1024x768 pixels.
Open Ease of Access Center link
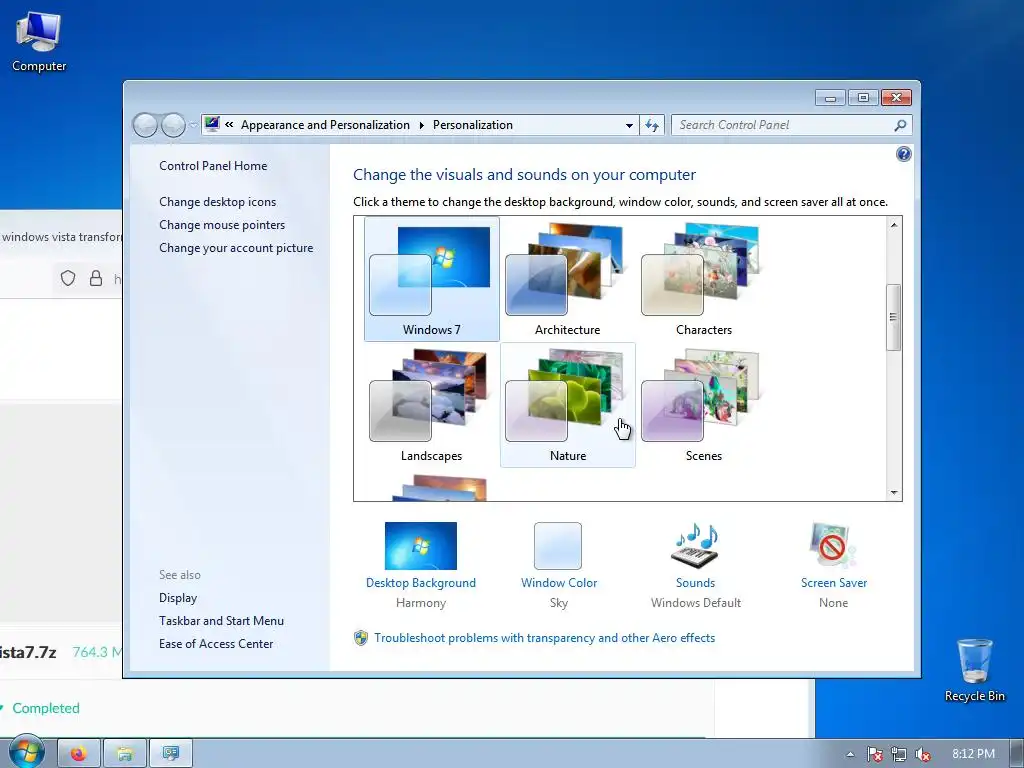pyautogui.click(x=216, y=643)
